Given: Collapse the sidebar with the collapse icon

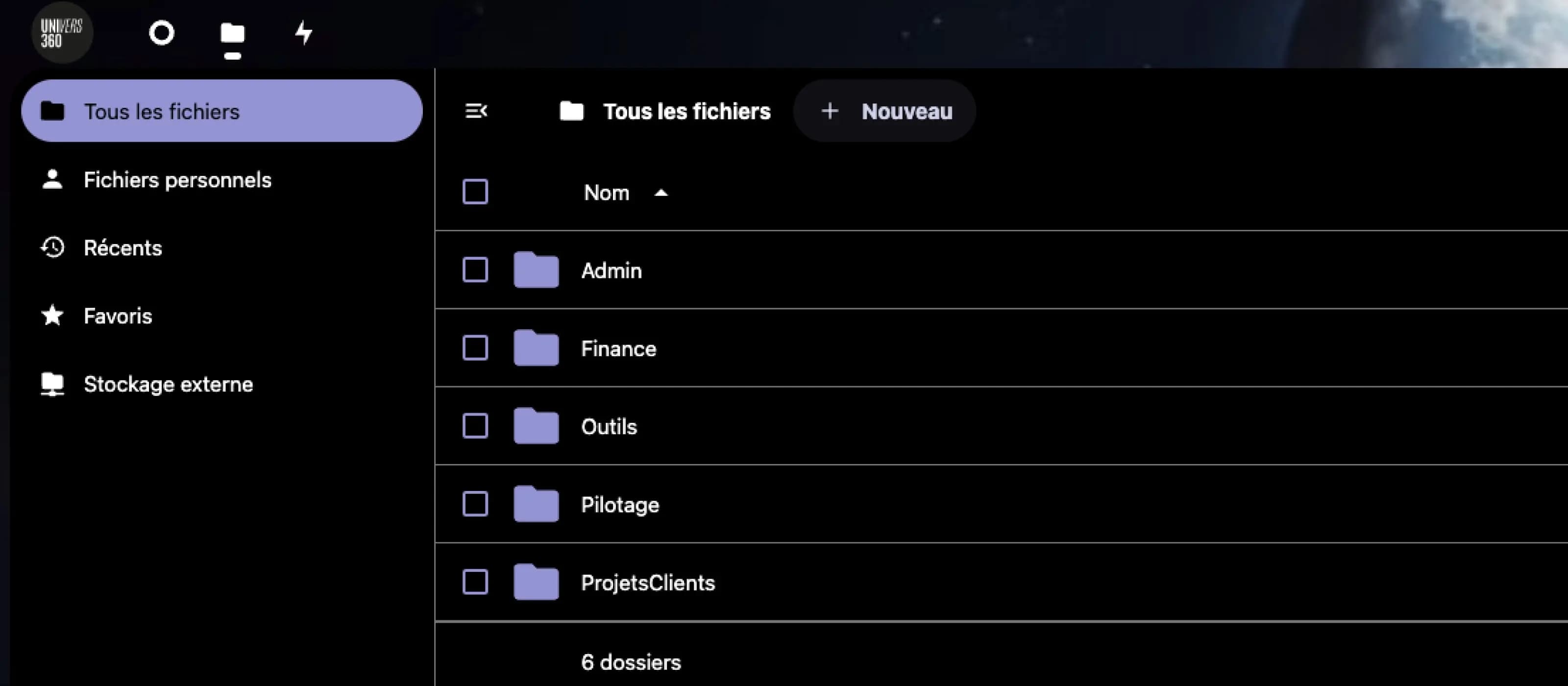Looking at the screenshot, I should coord(477,111).
